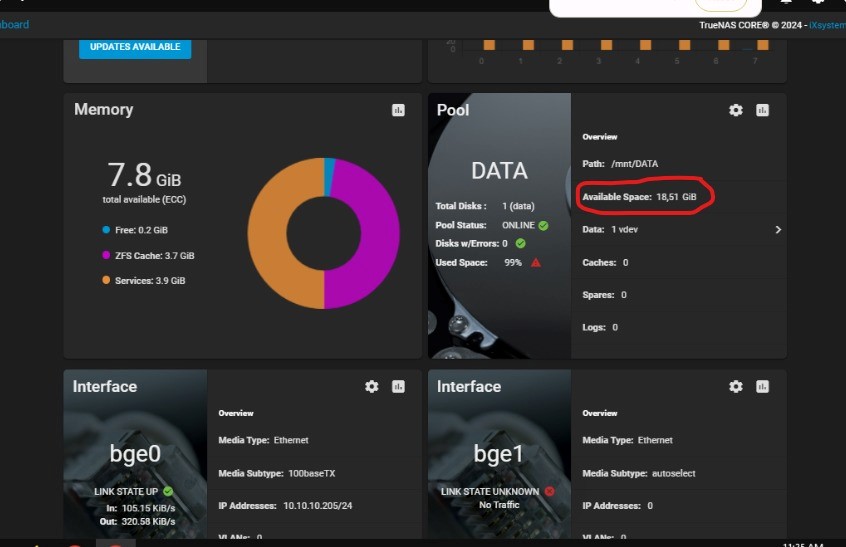View bge0 interface reports chart icon
Viewport: 846px width, 547px height.
(399, 386)
